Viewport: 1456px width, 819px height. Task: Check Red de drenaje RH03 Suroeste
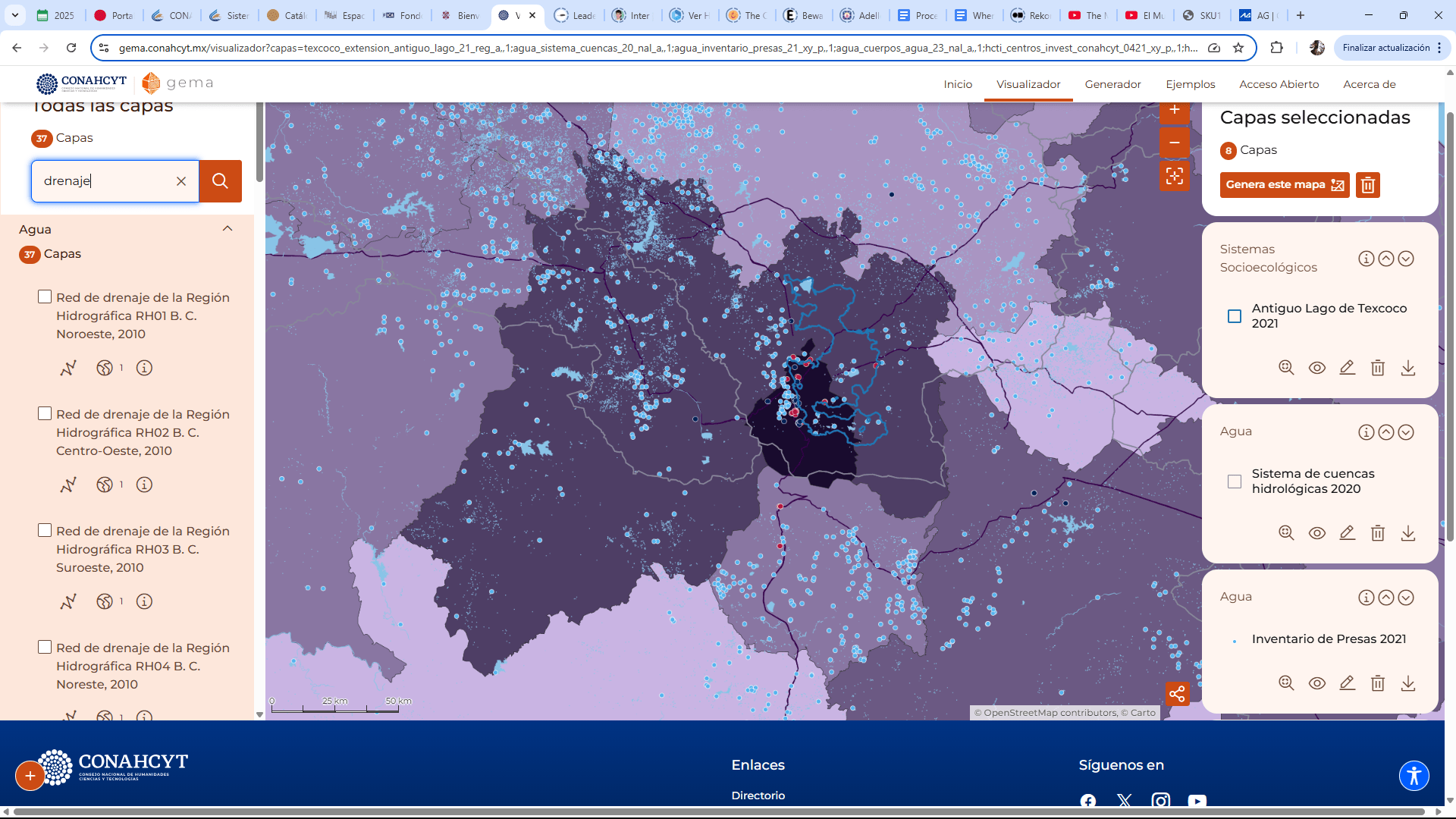(x=45, y=531)
